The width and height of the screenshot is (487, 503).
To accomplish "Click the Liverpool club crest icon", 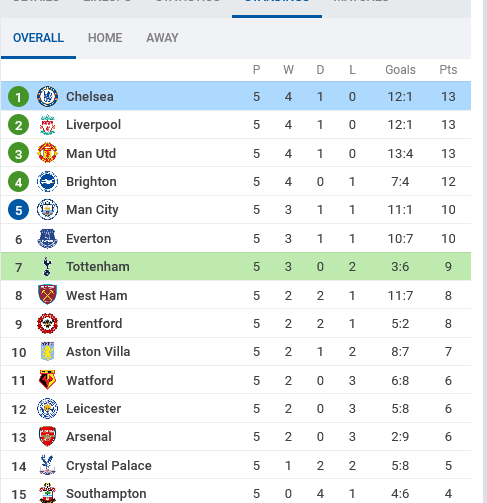I will [47, 125].
